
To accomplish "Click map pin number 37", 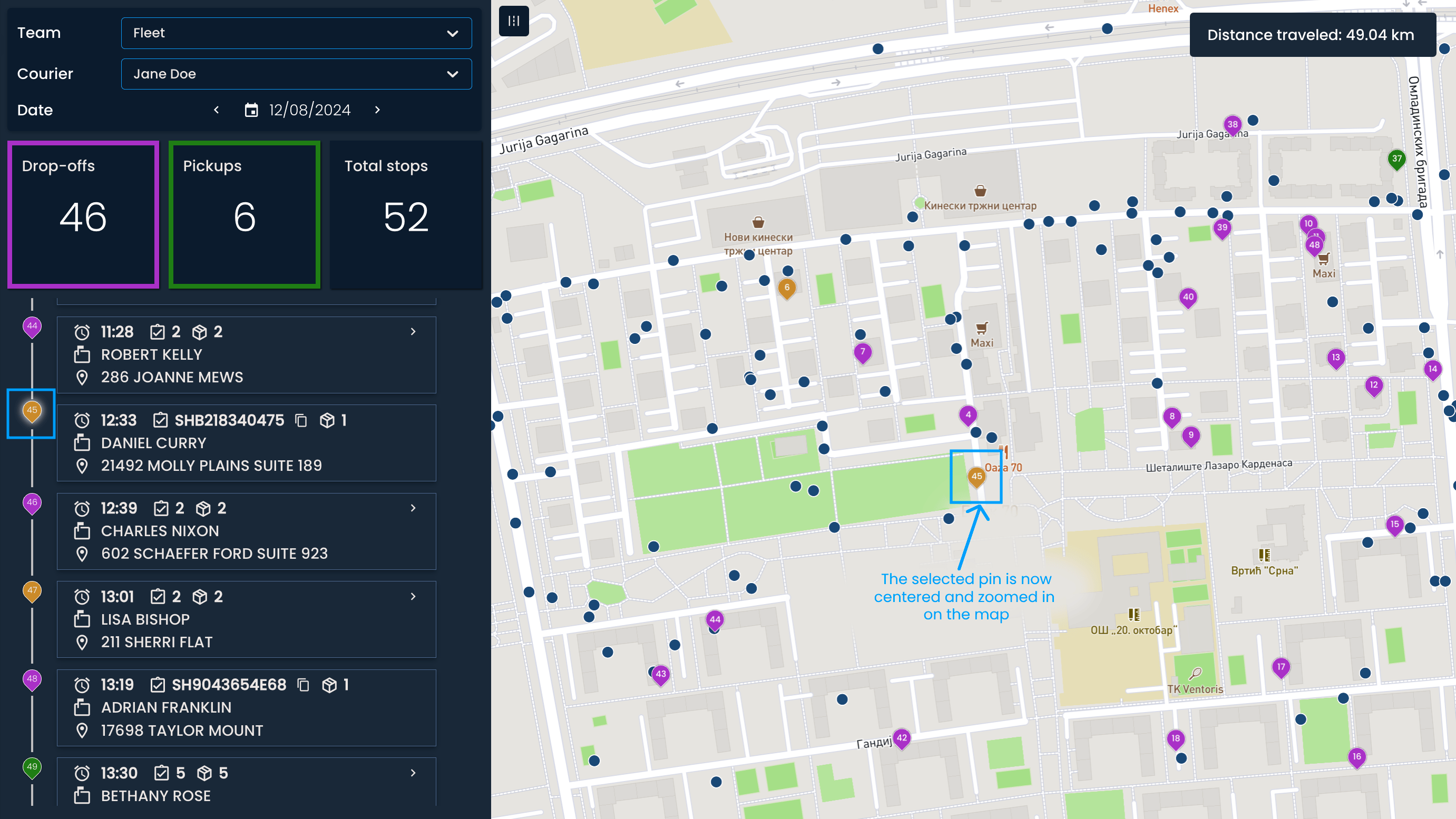I will coord(1396,159).
